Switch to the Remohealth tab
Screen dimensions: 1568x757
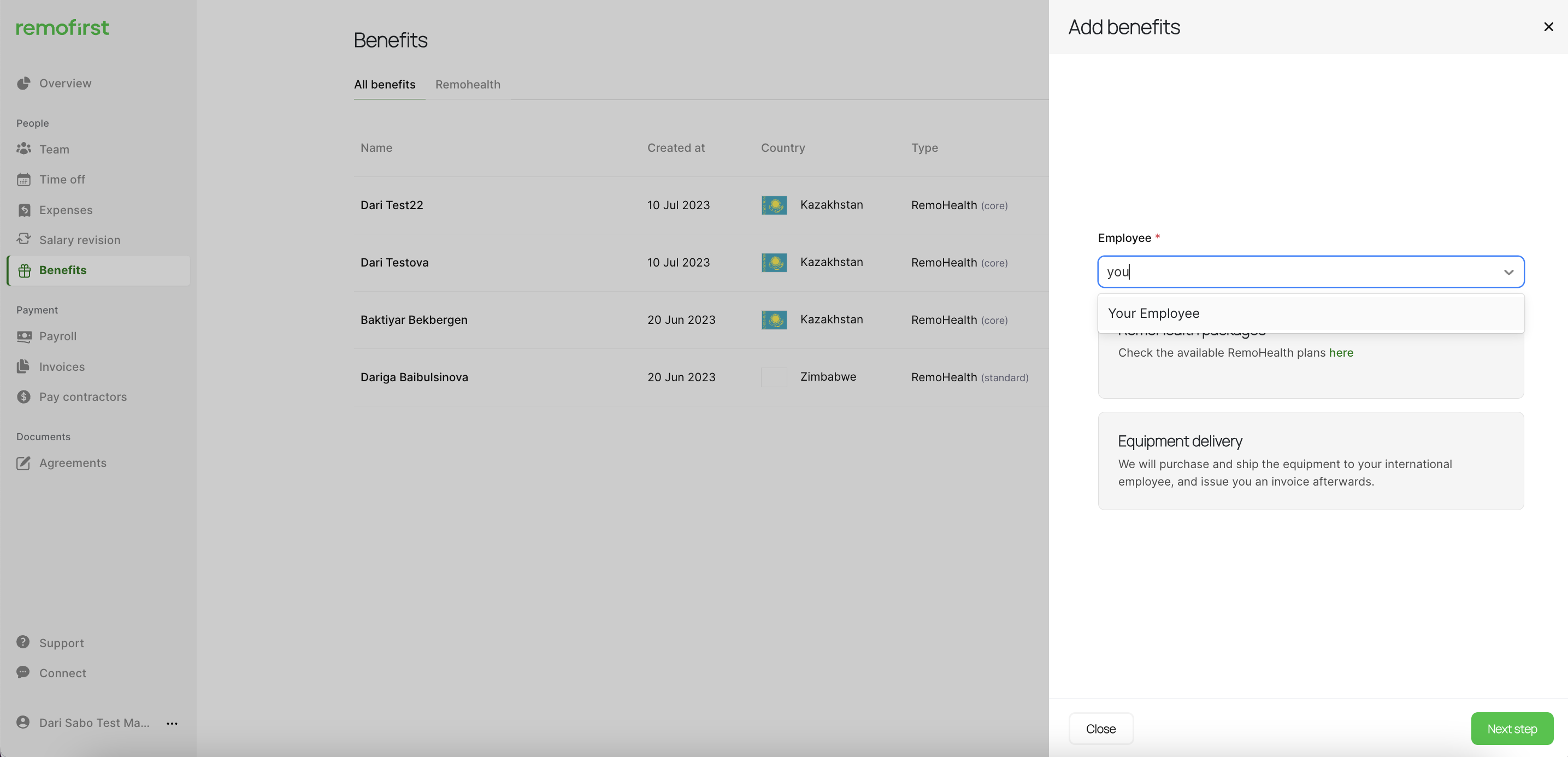pos(468,85)
